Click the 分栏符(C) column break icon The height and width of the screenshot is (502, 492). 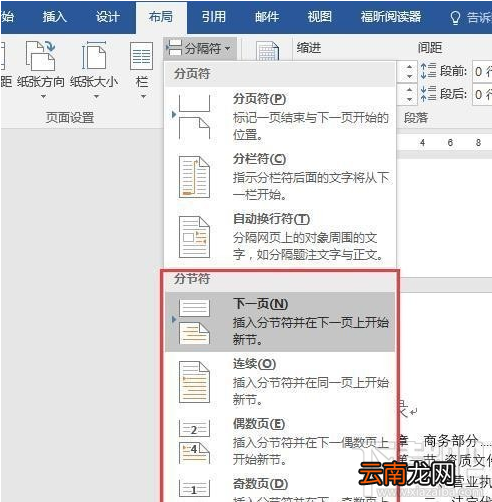tap(194, 177)
